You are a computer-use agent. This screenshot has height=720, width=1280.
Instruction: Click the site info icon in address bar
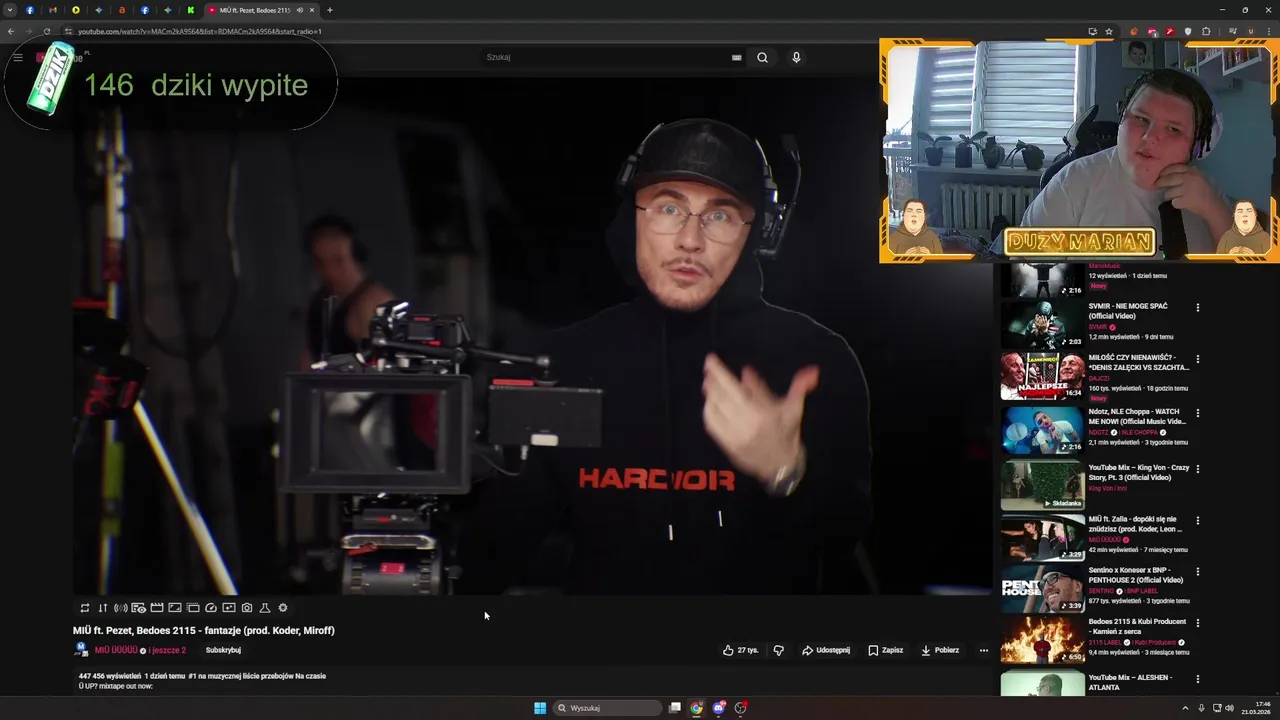point(68,31)
